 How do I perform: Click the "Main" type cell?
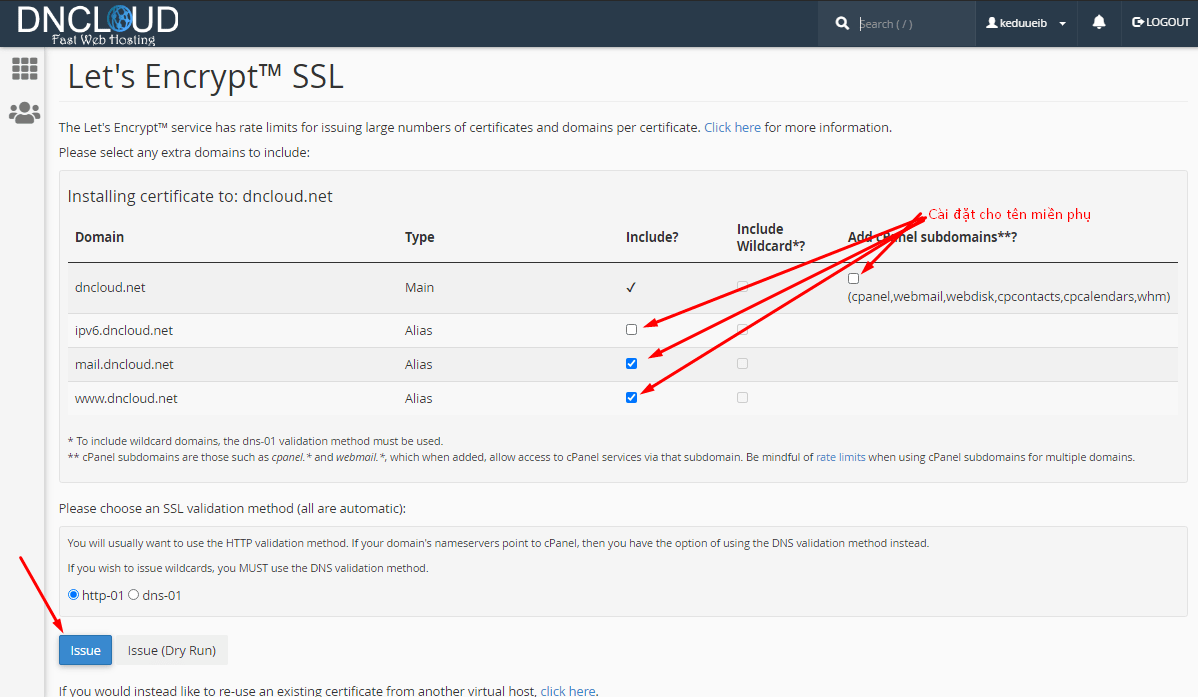pyautogui.click(x=419, y=287)
